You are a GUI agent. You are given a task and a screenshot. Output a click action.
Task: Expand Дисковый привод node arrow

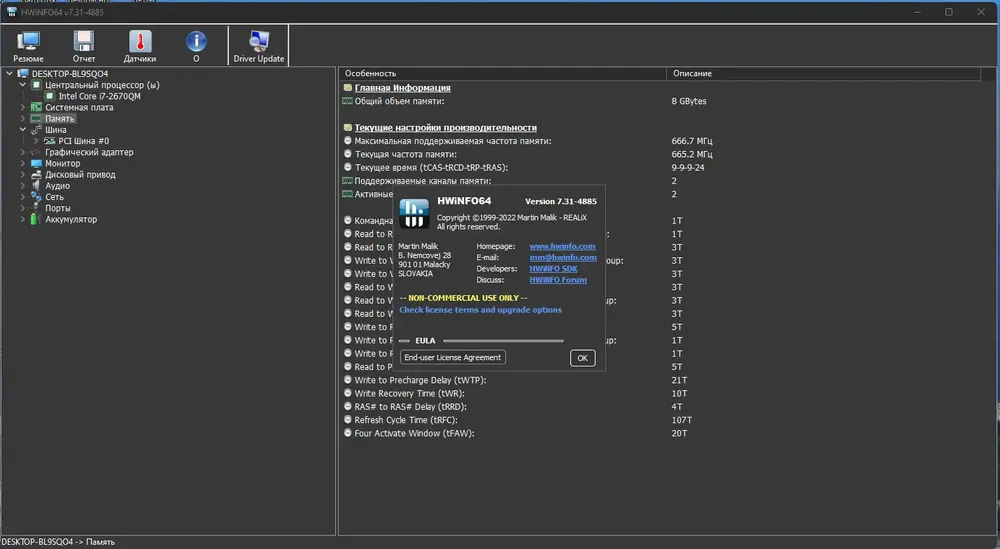[x=23, y=174]
